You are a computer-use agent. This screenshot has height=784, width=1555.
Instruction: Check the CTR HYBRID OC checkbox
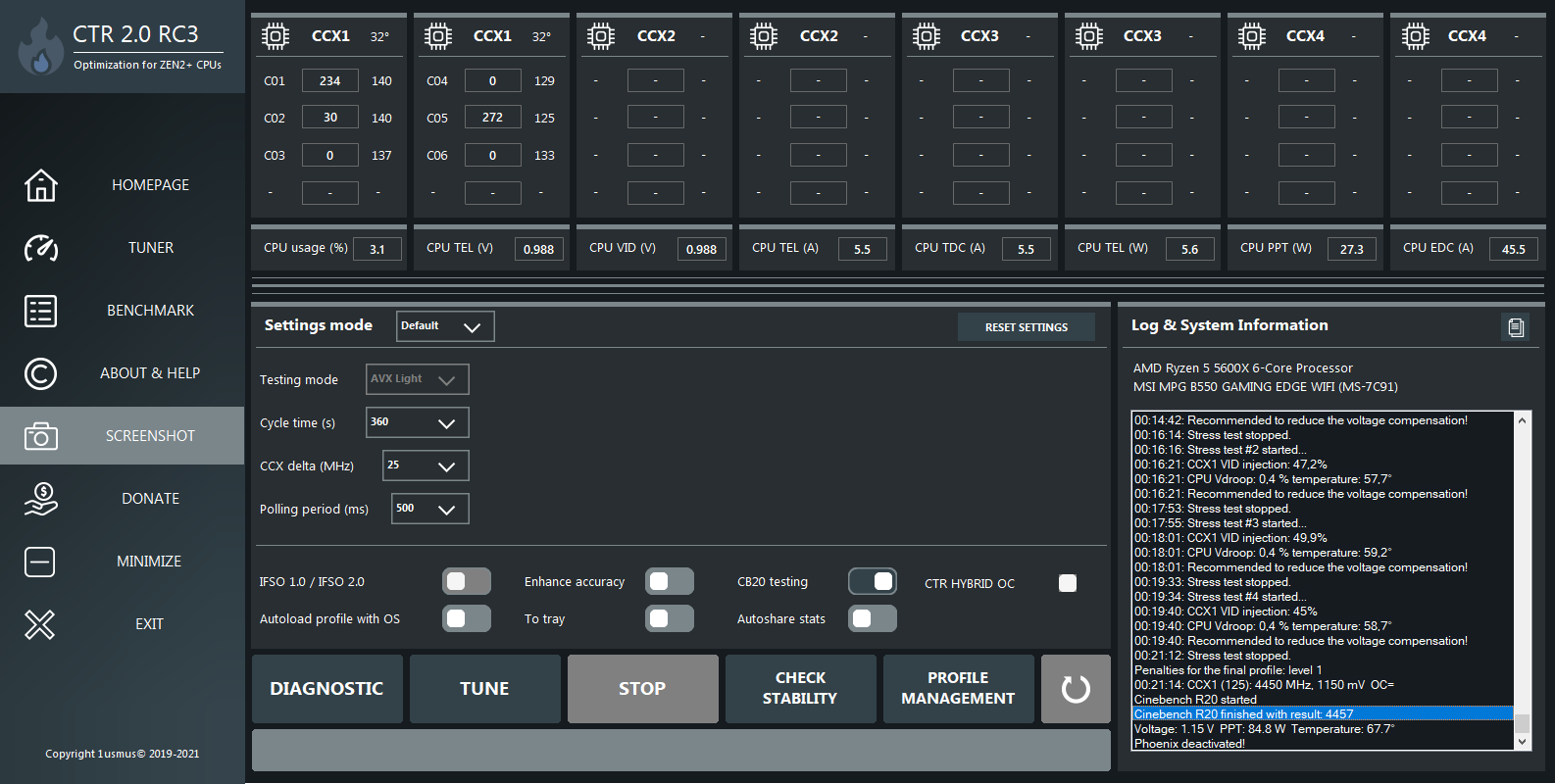[x=1068, y=583]
